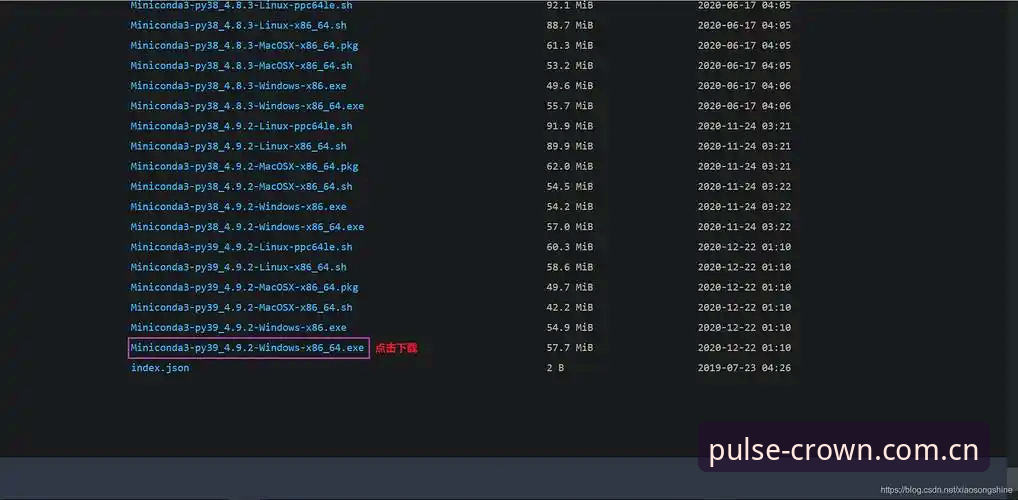Download Miniconda3-py38_4.9.2-Linux-x86_64.sh

238,147
